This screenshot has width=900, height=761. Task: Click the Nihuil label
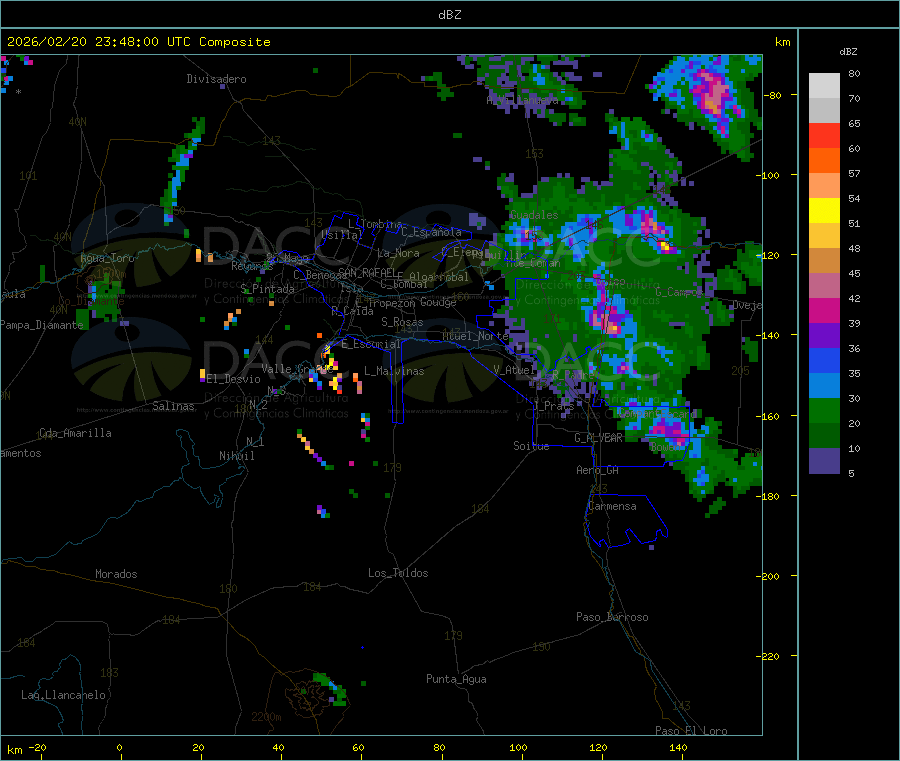236,456
